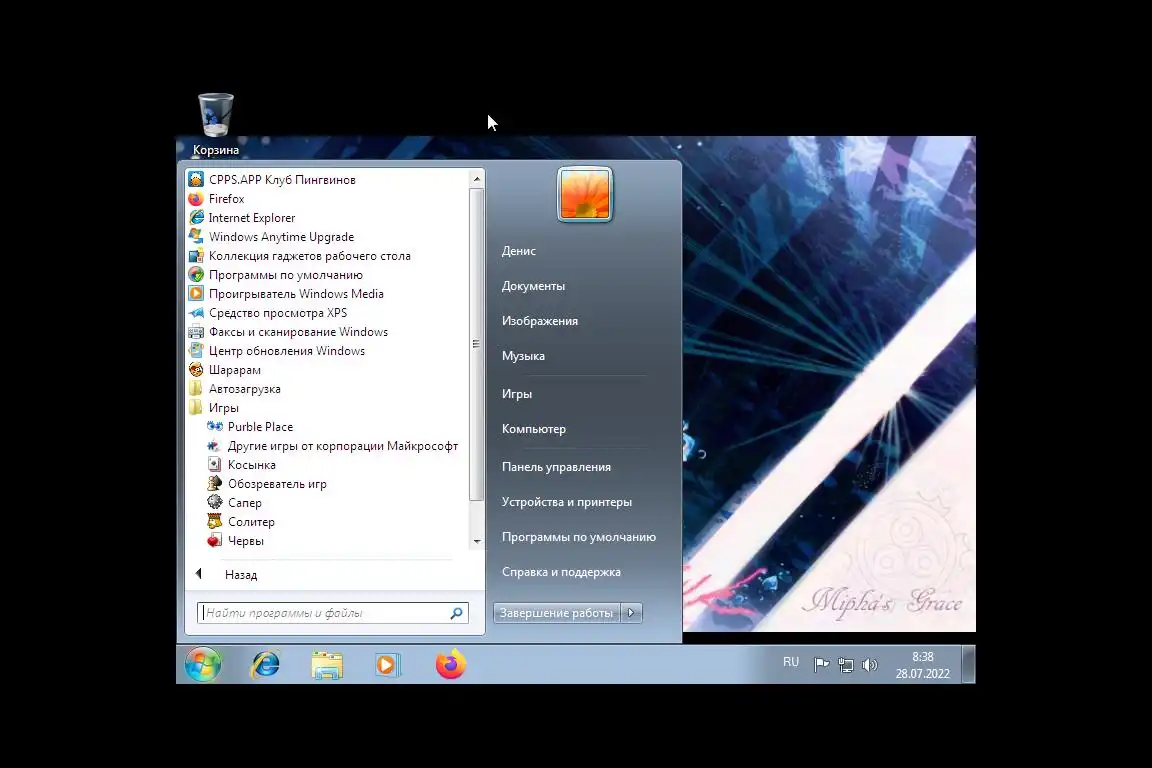Open Internet Explorer from the taskbar

[x=265, y=665]
